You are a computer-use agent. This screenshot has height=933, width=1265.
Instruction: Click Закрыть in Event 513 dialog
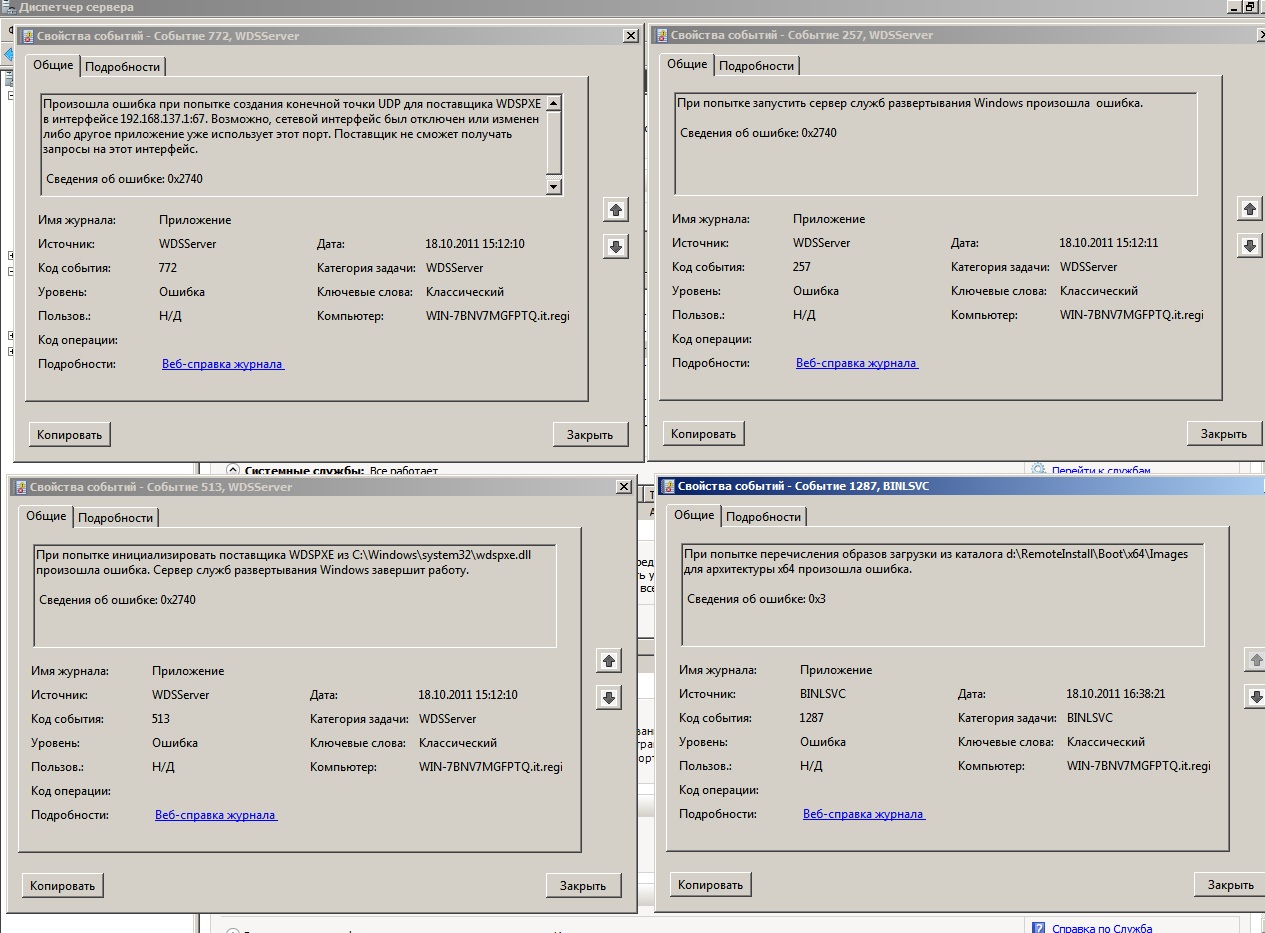583,885
